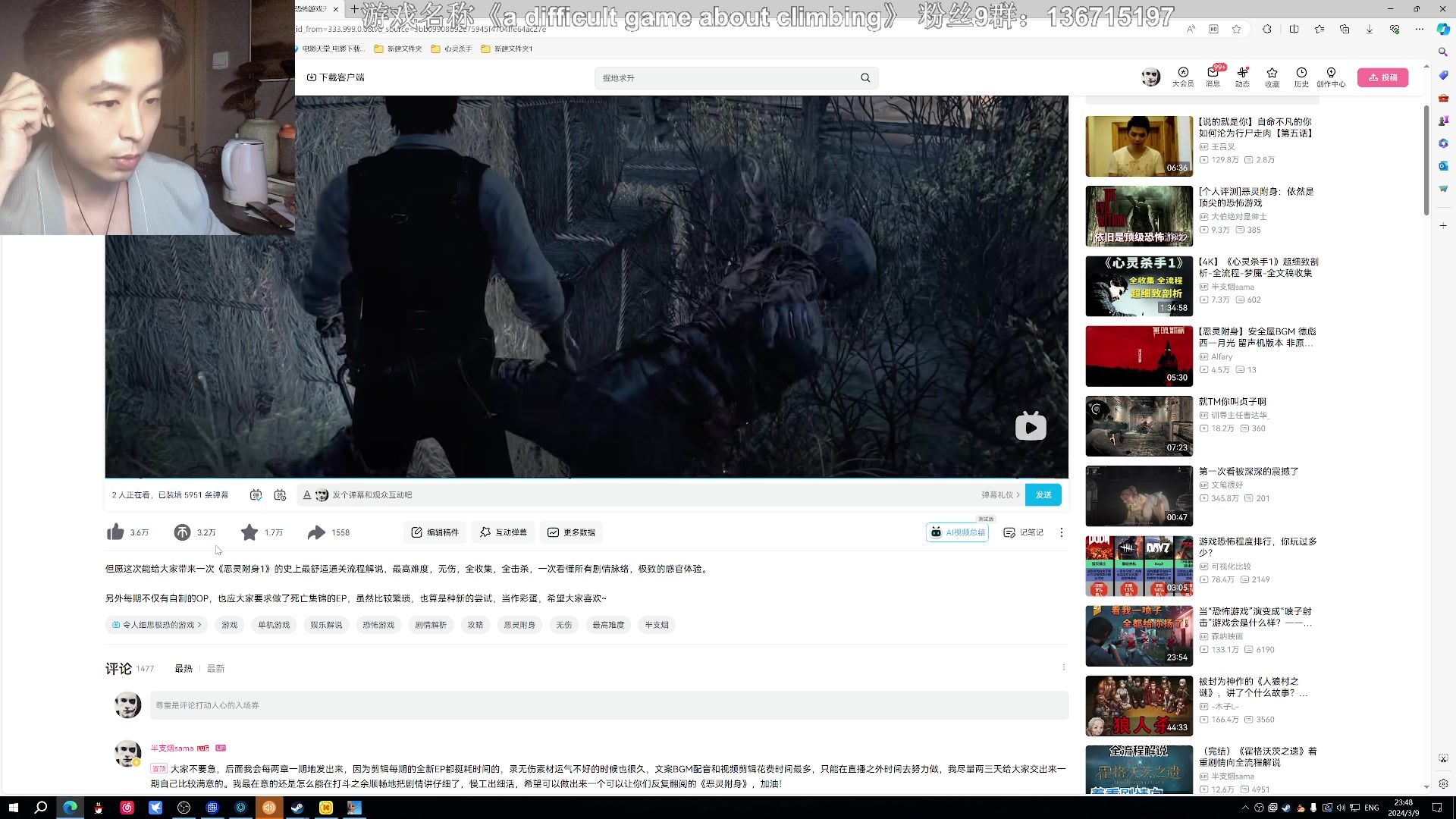Click the 娱乐解说 tag
This screenshot has width=1456, height=819.
(x=326, y=625)
